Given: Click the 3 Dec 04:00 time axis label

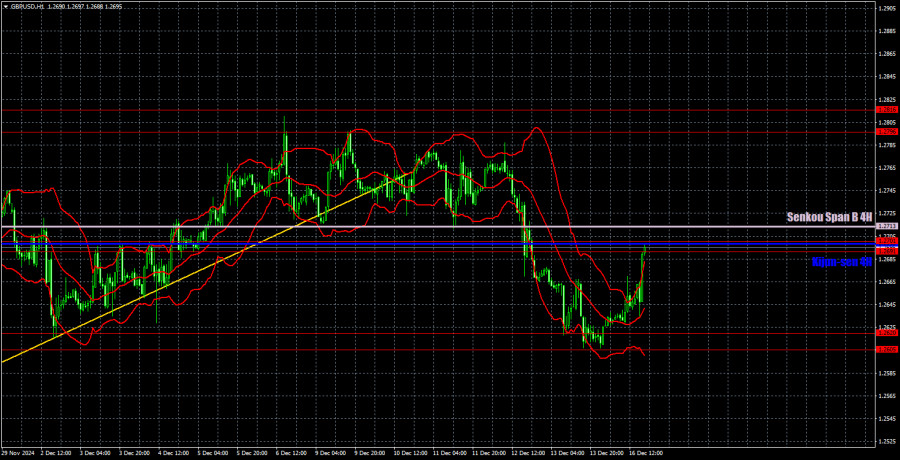Looking at the screenshot, I should point(94,454).
